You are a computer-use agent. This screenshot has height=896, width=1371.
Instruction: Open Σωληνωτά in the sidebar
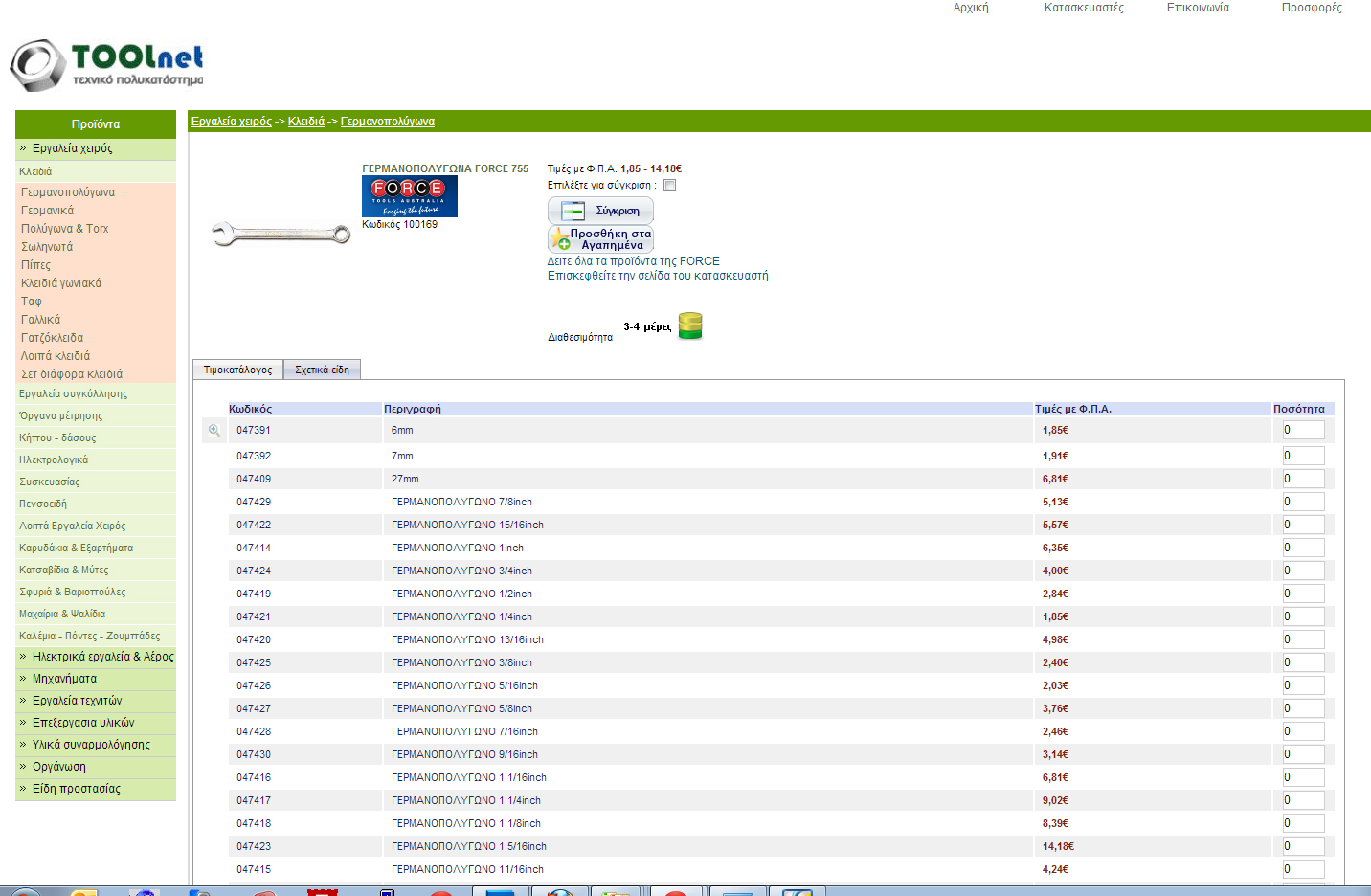(47, 247)
